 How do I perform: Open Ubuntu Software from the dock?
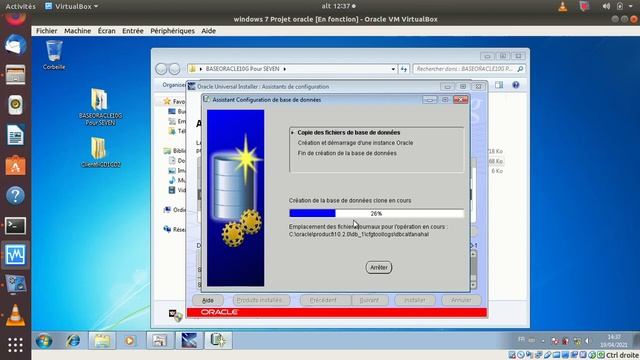coord(16,165)
